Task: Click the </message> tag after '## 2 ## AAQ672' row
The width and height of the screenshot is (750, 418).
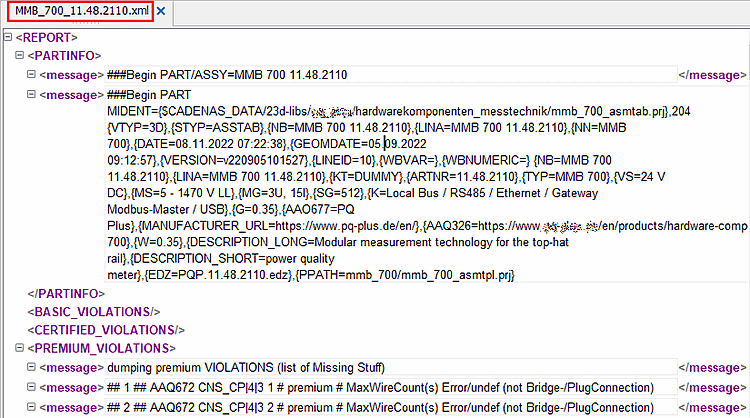Action: point(712,408)
